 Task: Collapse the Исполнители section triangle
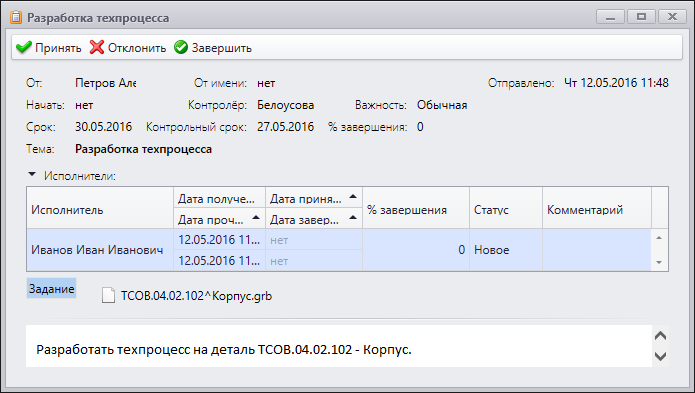[x=31, y=175]
